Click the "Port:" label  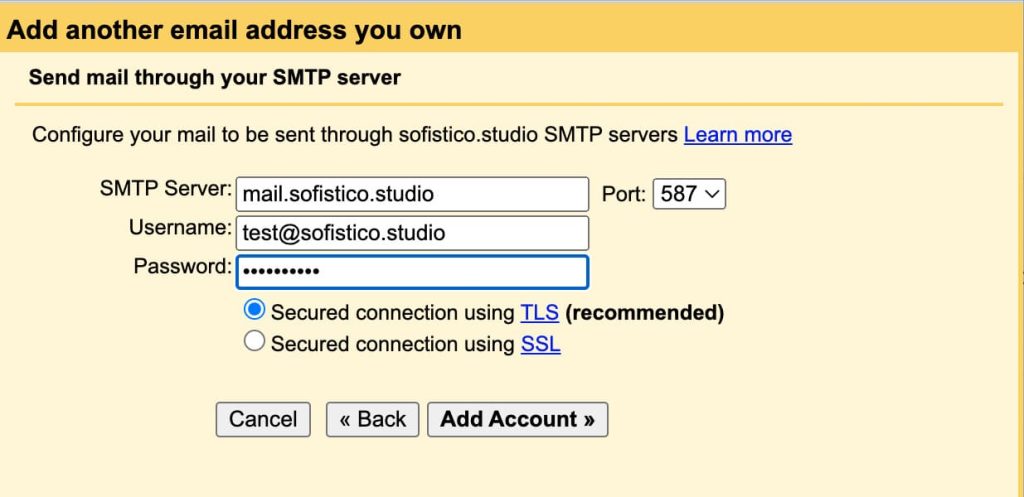(x=623, y=194)
